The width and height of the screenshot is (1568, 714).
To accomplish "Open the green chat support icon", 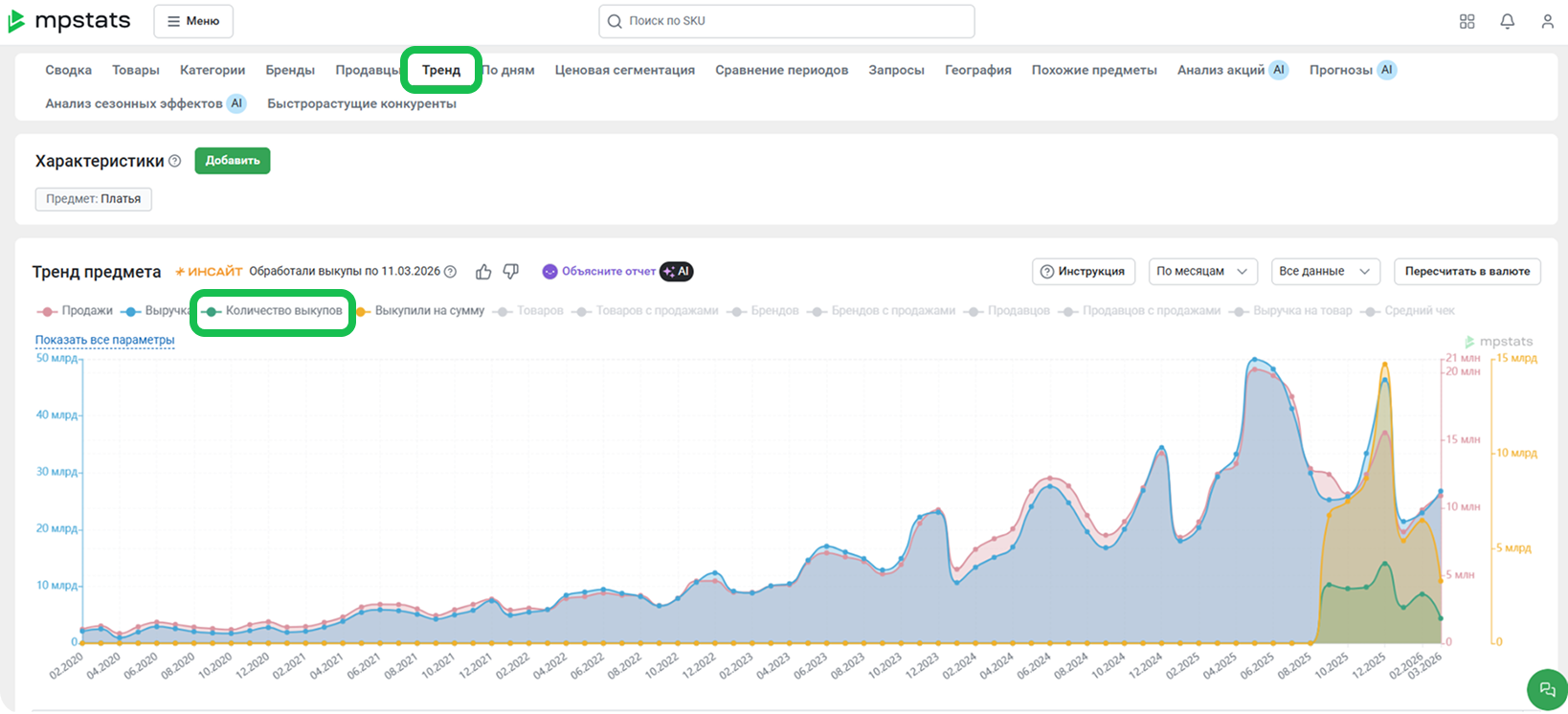I will (x=1547, y=689).
